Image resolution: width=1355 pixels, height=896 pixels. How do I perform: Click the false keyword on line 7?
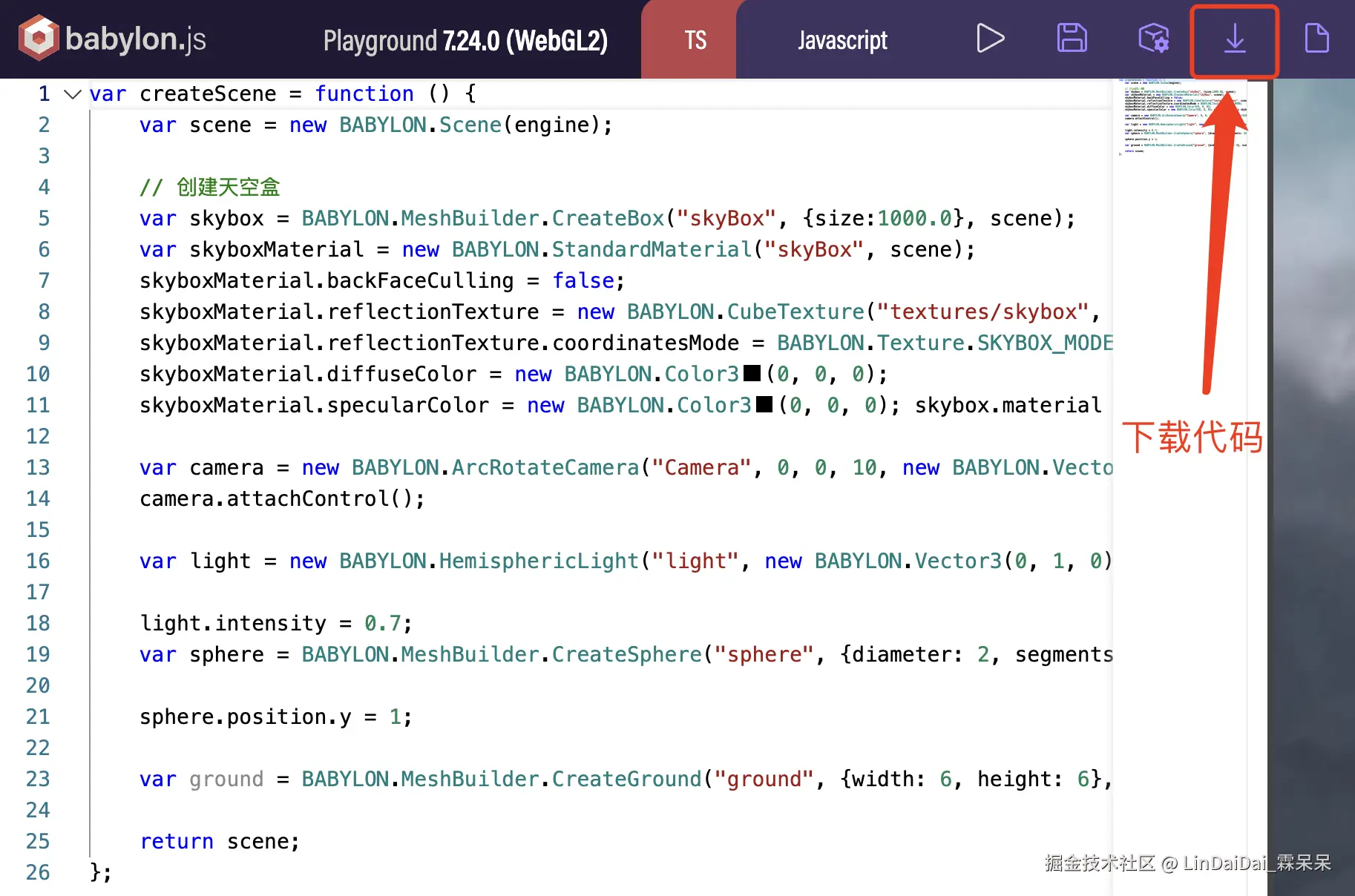pos(583,280)
